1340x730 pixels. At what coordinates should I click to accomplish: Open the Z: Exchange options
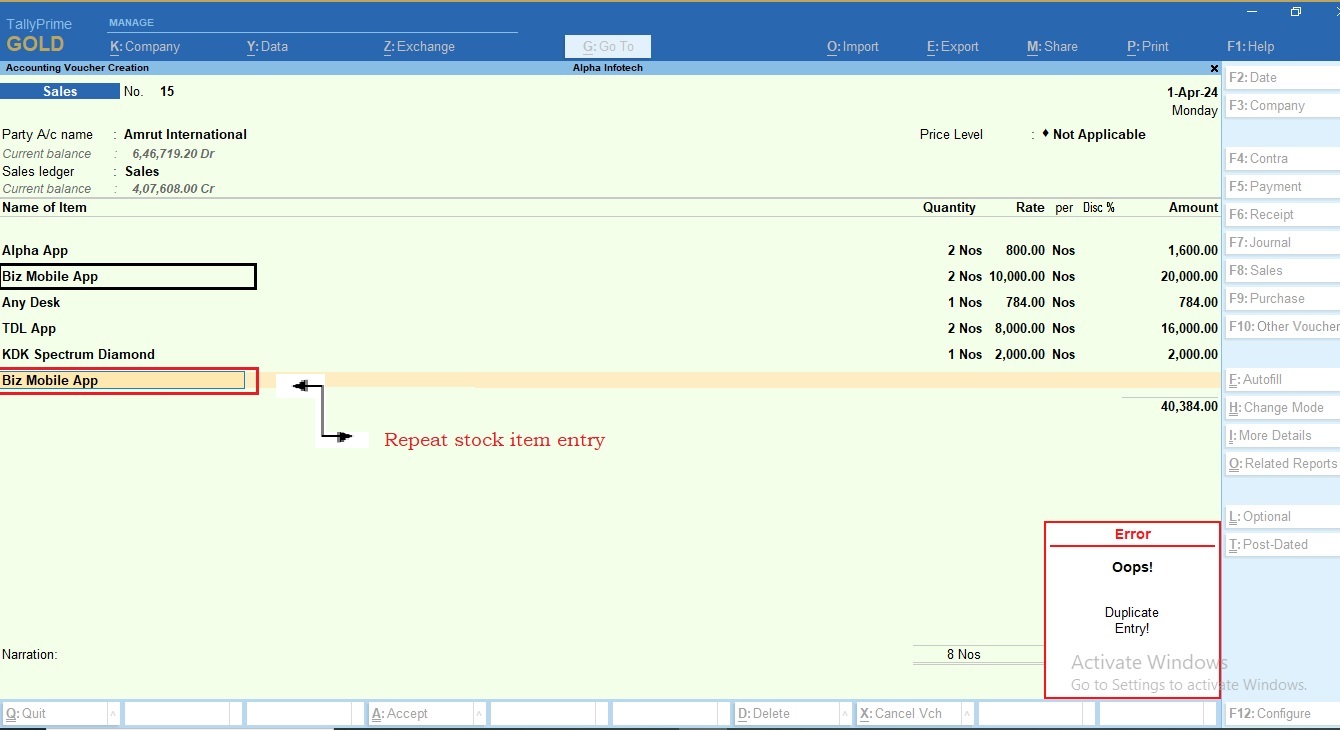pyautogui.click(x=418, y=46)
